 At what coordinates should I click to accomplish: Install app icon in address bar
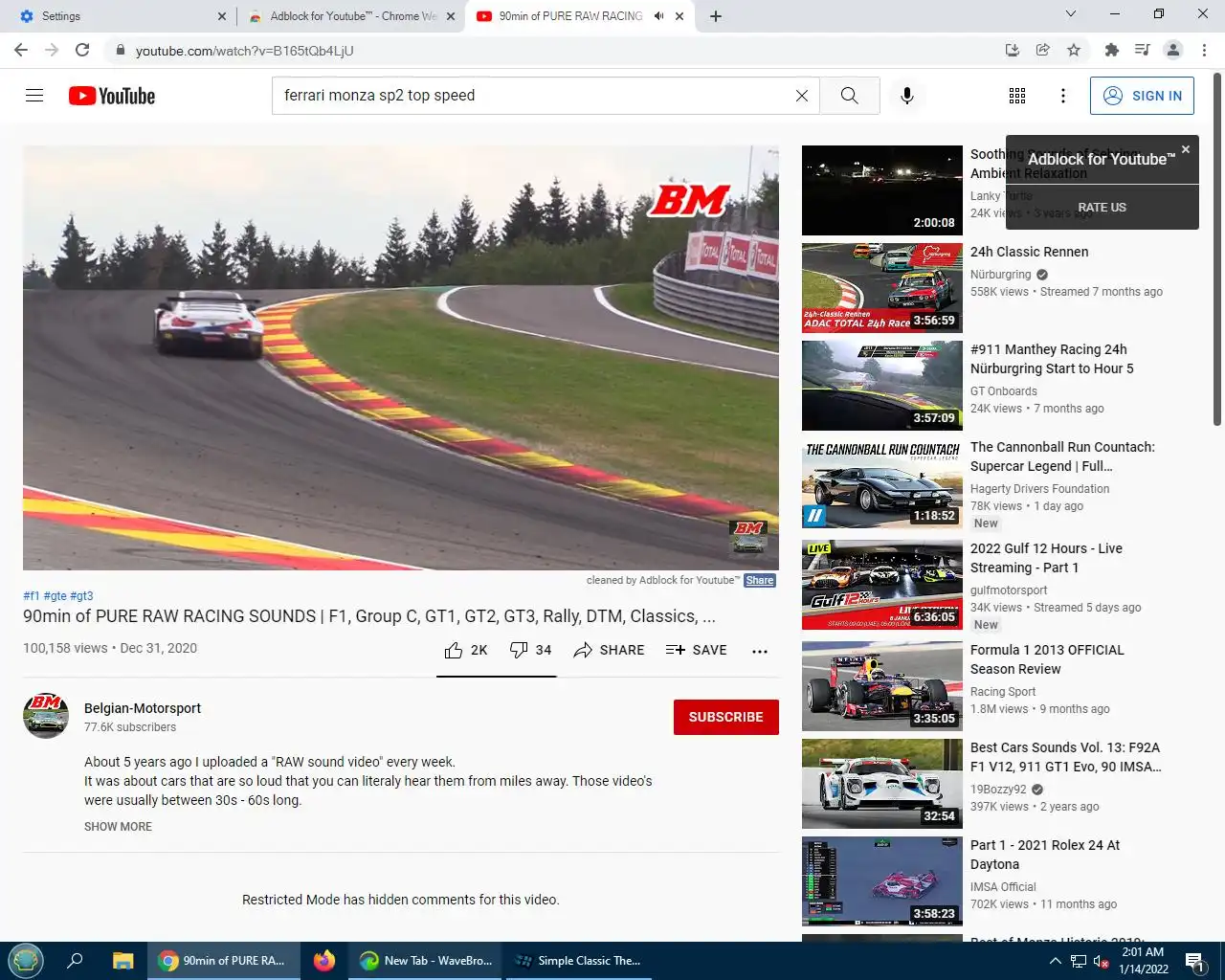coord(1013,50)
